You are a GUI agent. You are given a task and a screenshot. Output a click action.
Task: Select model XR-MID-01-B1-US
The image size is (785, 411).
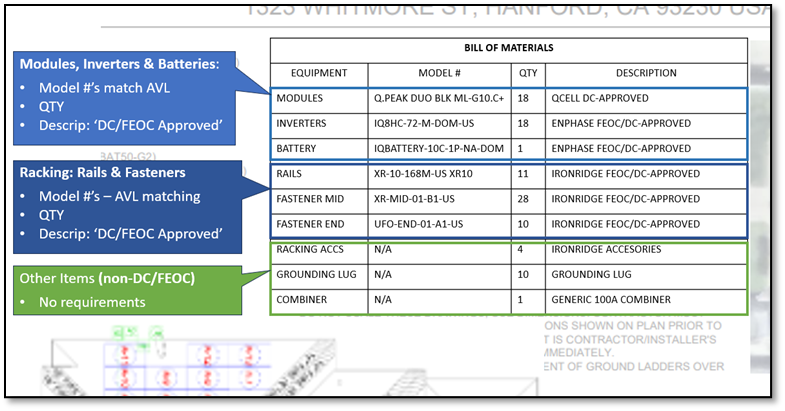click(x=415, y=199)
